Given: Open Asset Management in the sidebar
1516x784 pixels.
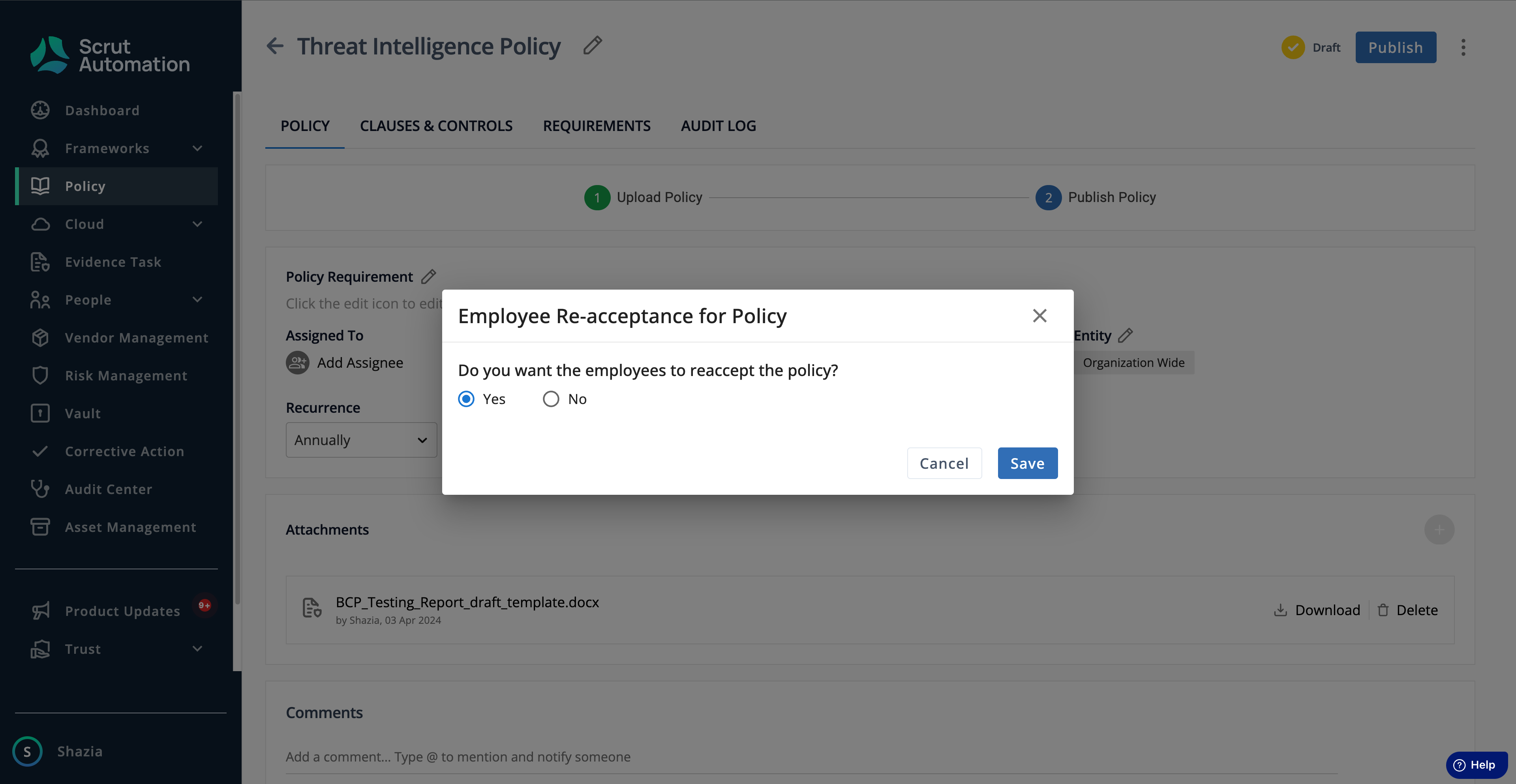Looking at the screenshot, I should click(116, 527).
